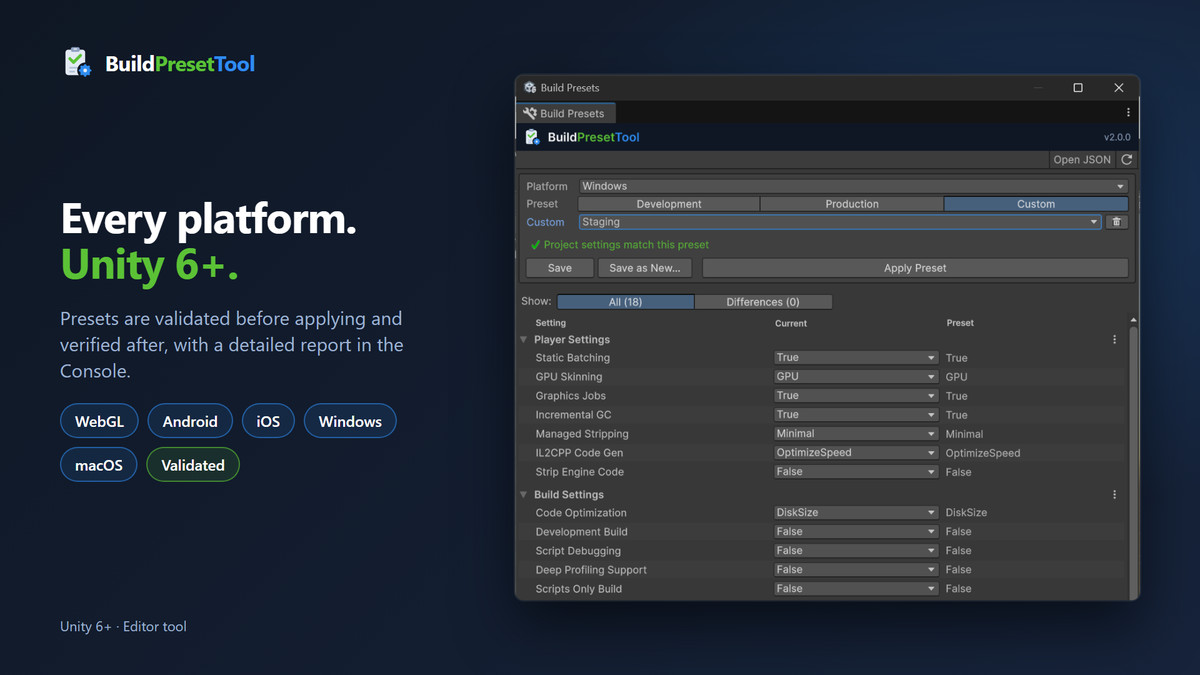Select the Production preset toggle
The width and height of the screenshot is (1200, 675).
[852, 204]
